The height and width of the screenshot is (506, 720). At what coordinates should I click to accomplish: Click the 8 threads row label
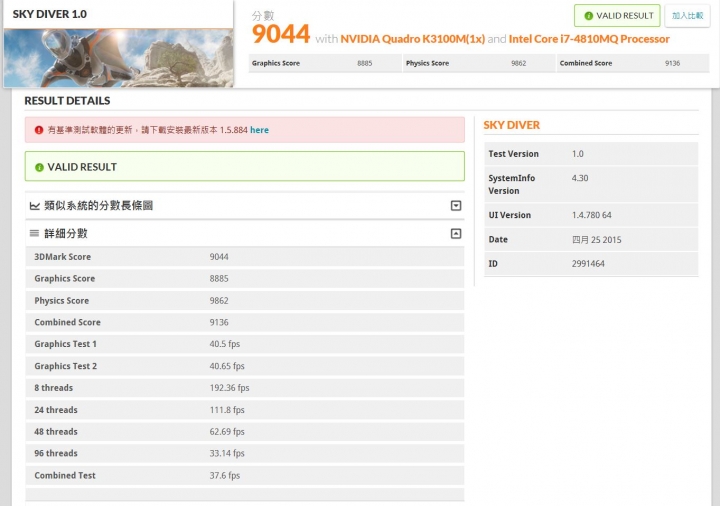pyautogui.click(x=53, y=388)
